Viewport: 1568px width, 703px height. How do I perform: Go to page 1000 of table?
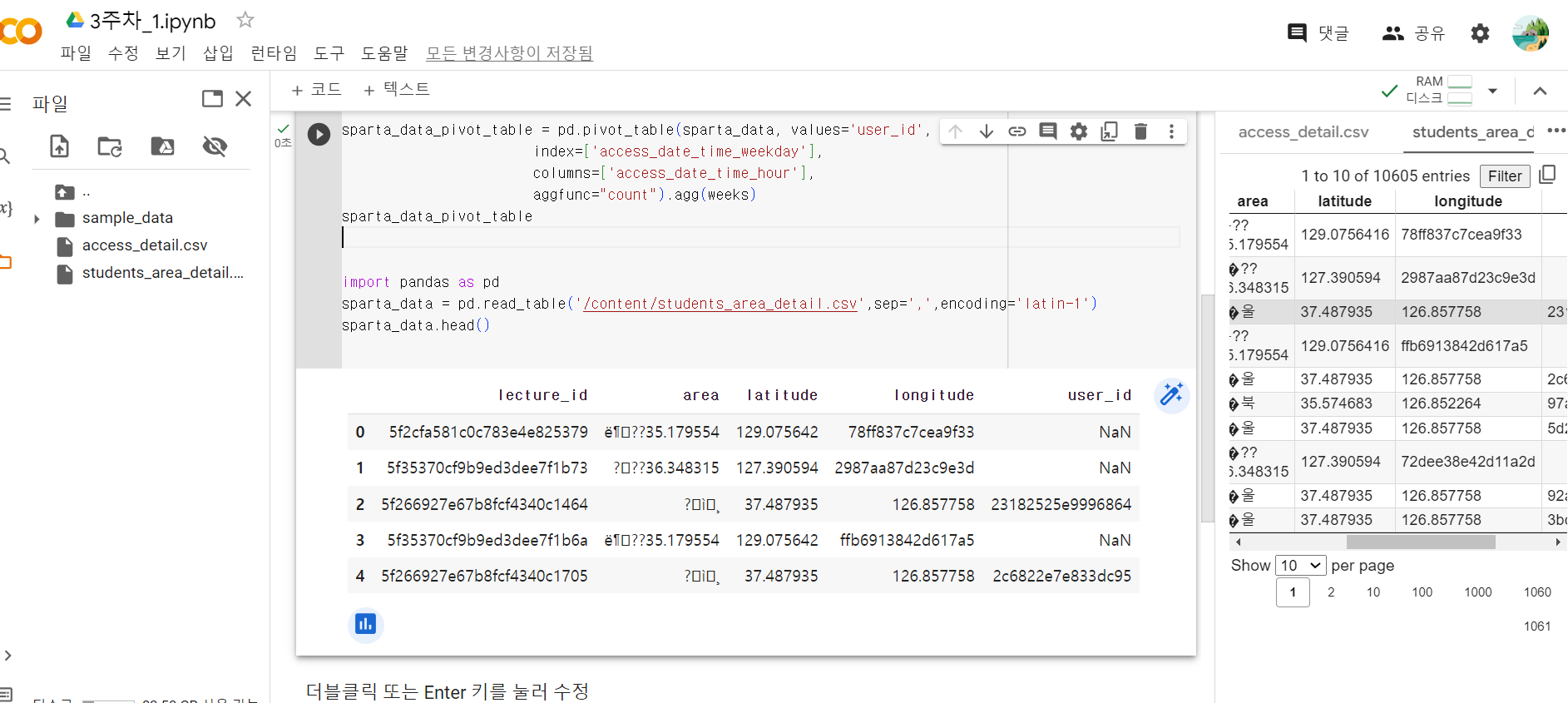tap(1478, 592)
